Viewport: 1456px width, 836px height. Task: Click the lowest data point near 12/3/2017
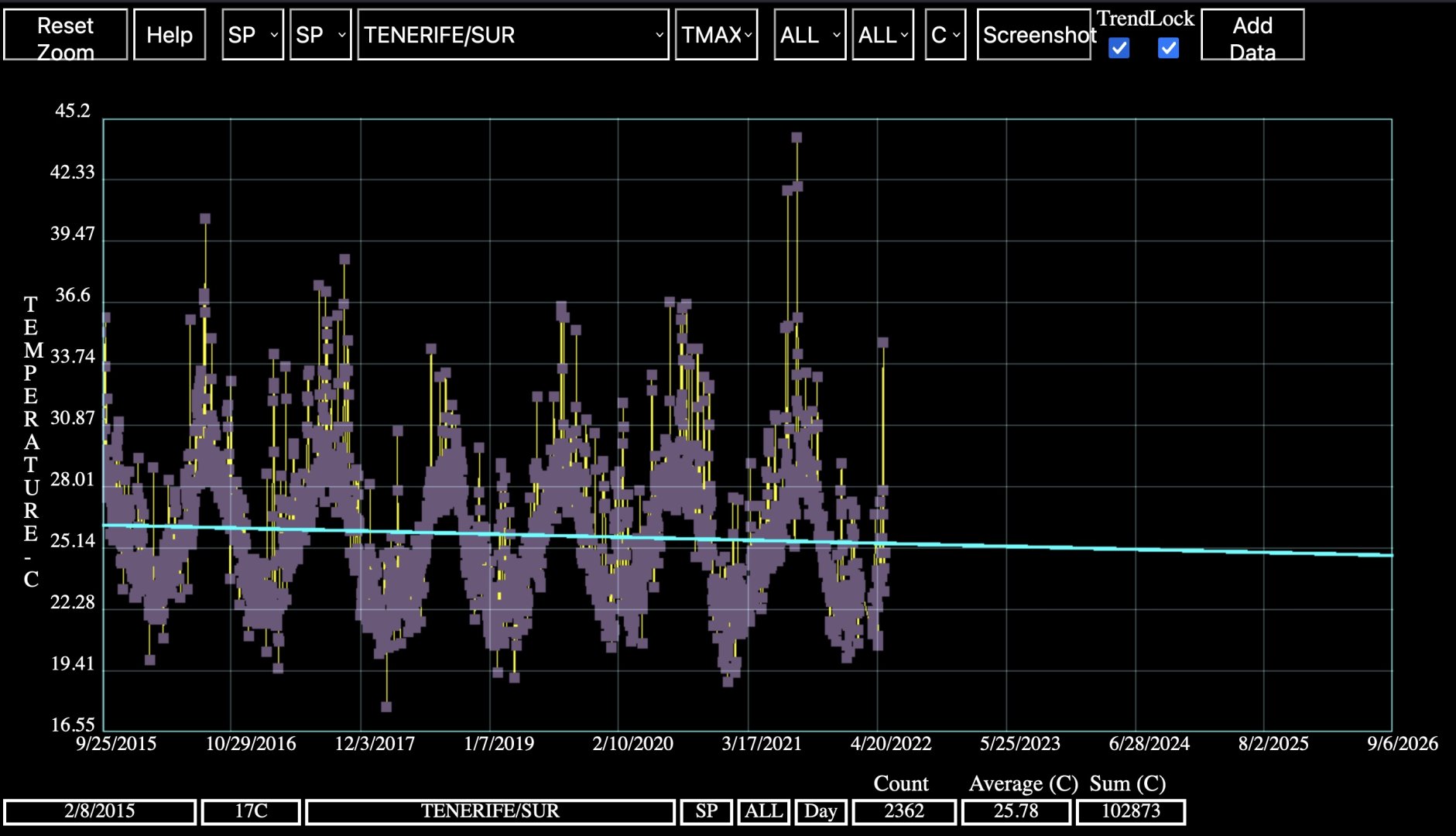pyautogui.click(x=386, y=706)
